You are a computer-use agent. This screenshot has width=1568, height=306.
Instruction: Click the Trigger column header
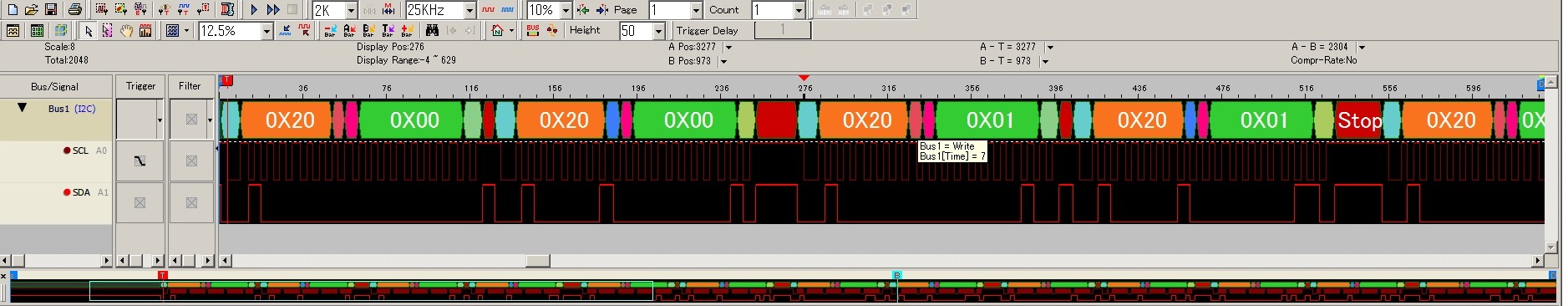coord(140,86)
